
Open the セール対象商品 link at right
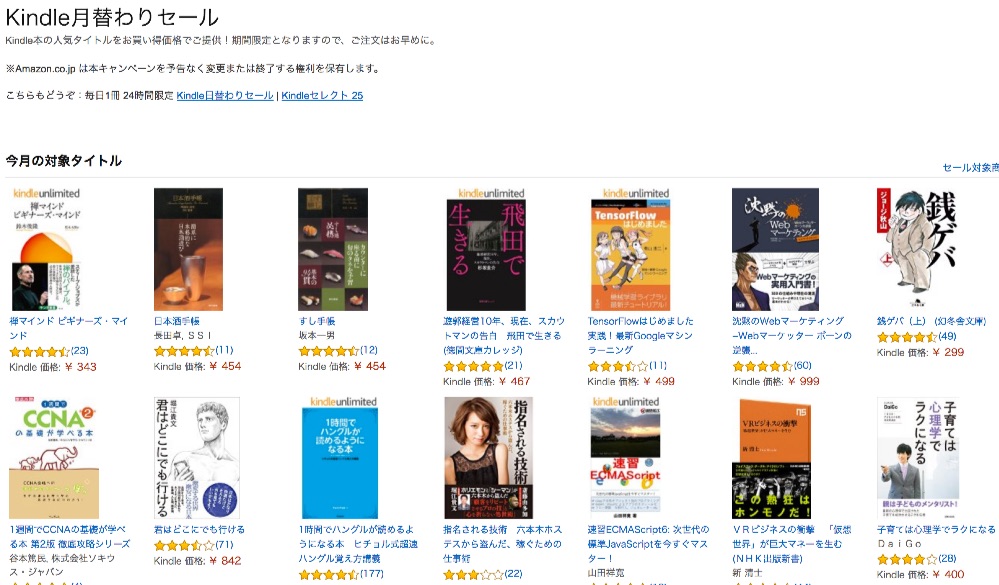(x=970, y=168)
